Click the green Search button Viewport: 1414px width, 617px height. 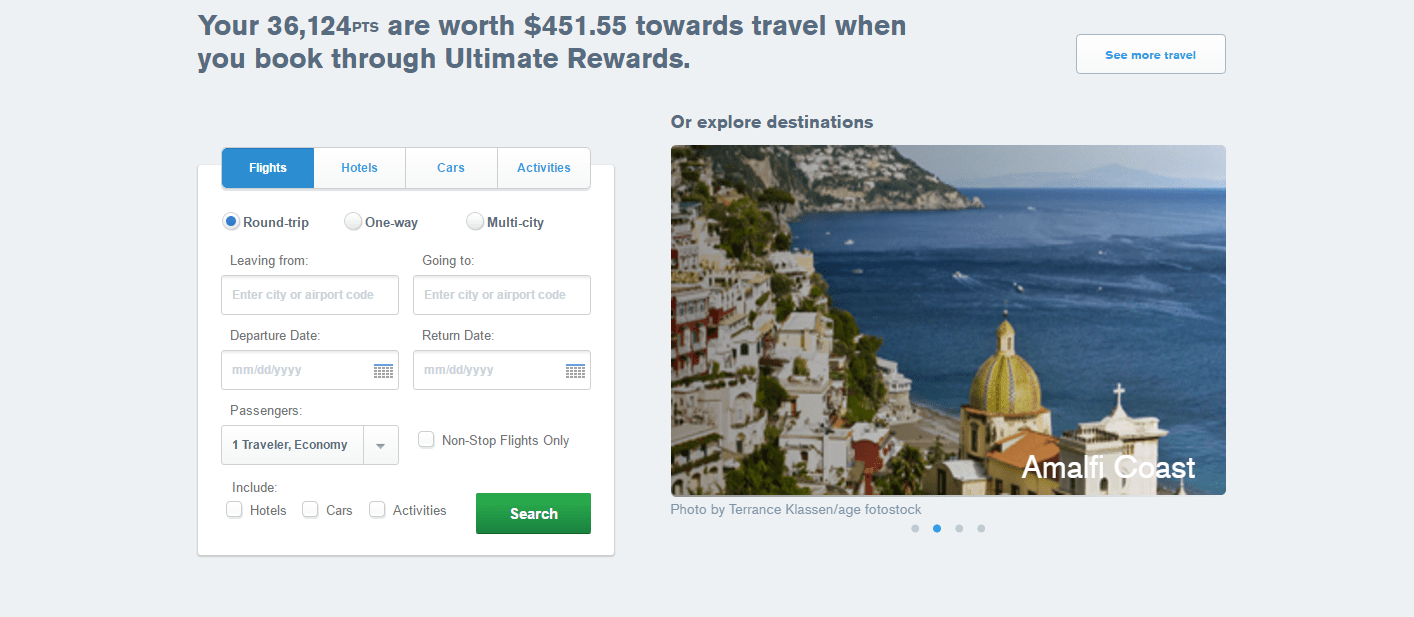click(x=533, y=513)
